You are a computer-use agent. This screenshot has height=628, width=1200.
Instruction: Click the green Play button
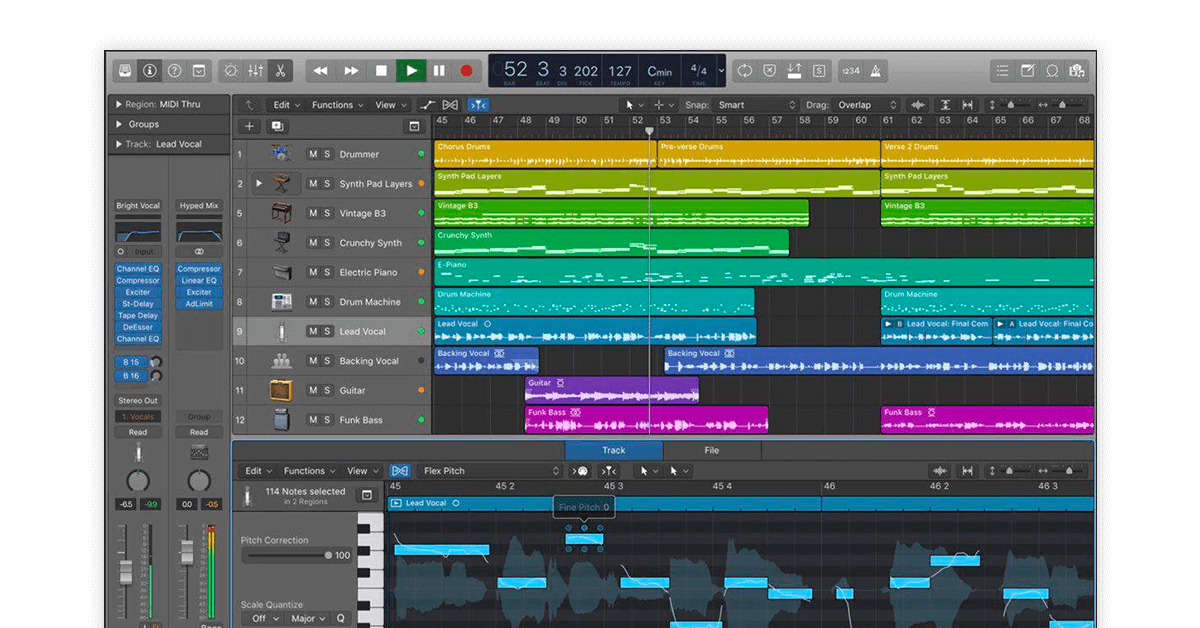410,71
